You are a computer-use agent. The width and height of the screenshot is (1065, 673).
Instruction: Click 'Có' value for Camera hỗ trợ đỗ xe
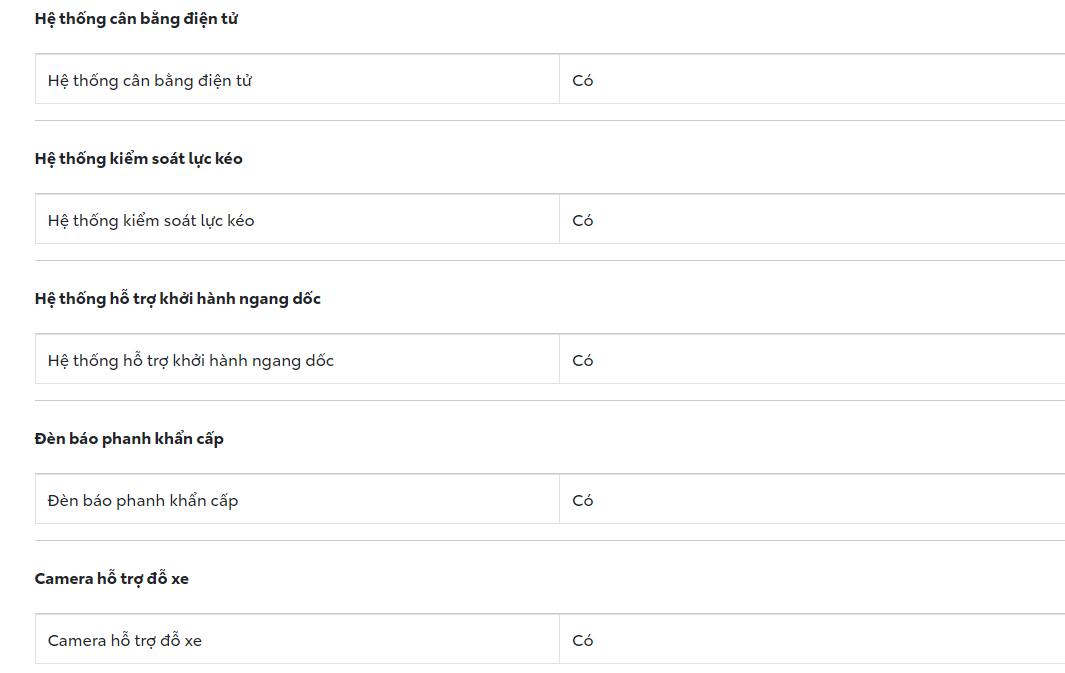click(x=583, y=640)
